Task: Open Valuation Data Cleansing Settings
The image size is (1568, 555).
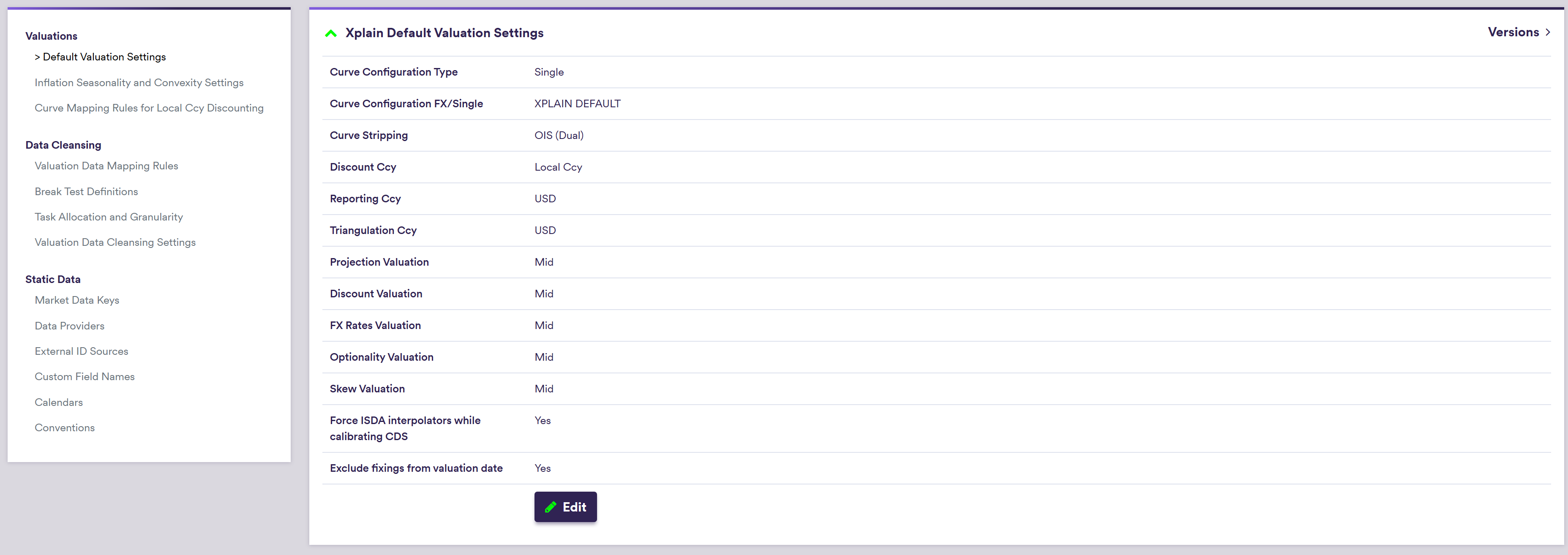Action: 115,243
